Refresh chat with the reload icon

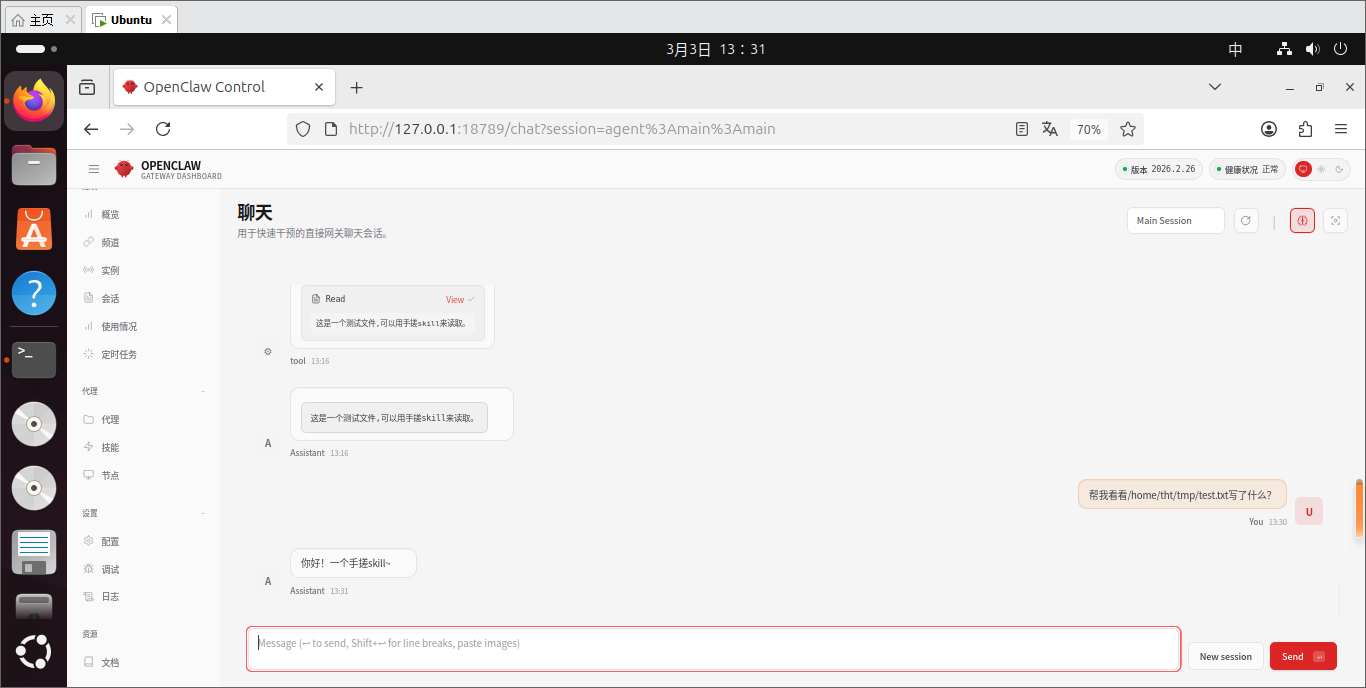pyautogui.click(x=1246, y=221)
